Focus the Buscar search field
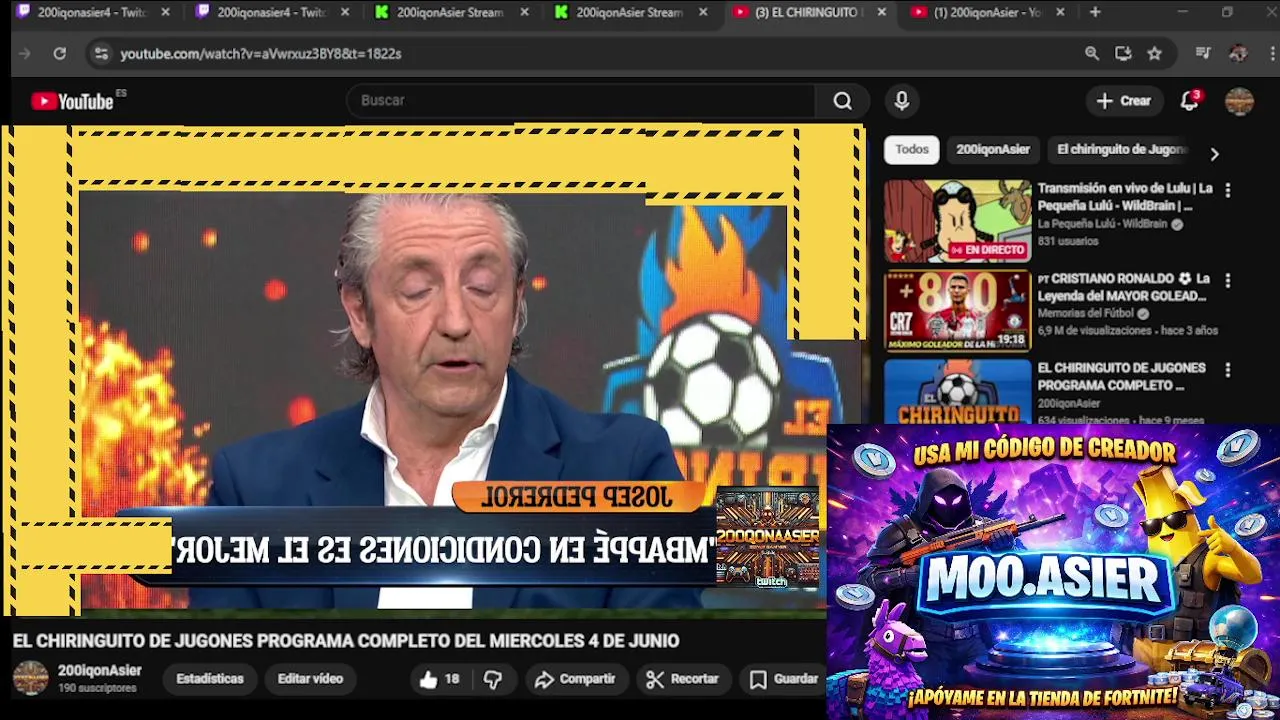Screen dimensions: 1280x720 click(x=580, y=101)
